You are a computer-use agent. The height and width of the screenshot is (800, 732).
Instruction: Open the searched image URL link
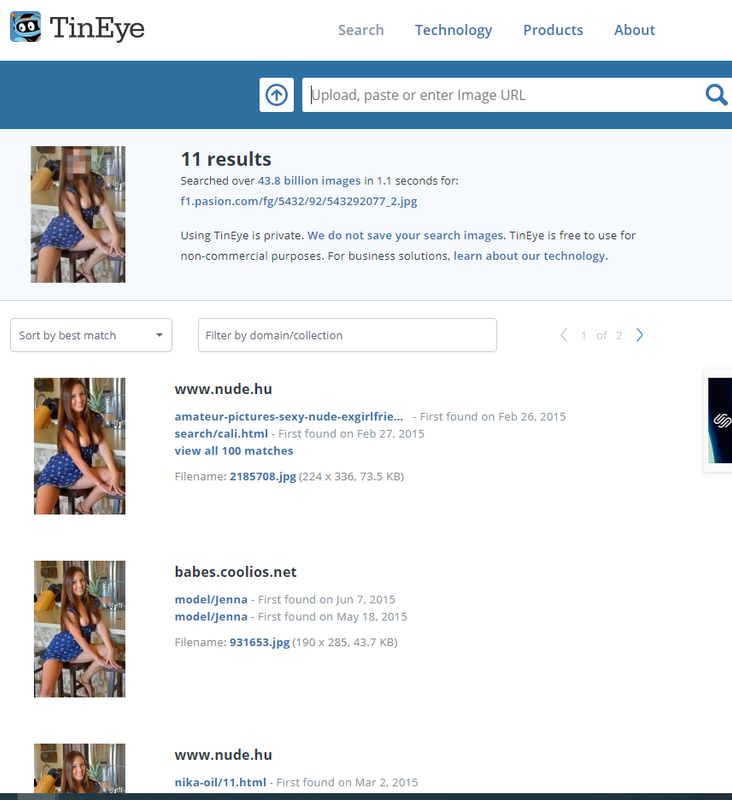tap(299, 201)
